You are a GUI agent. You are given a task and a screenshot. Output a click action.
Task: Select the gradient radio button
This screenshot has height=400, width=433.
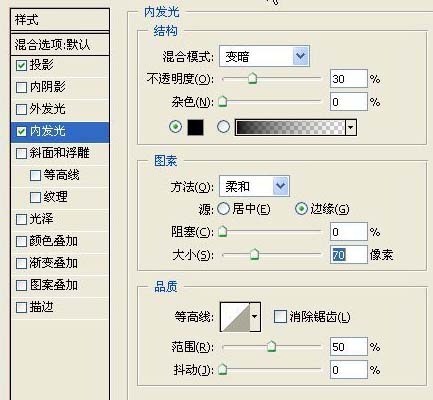[223, 127]
